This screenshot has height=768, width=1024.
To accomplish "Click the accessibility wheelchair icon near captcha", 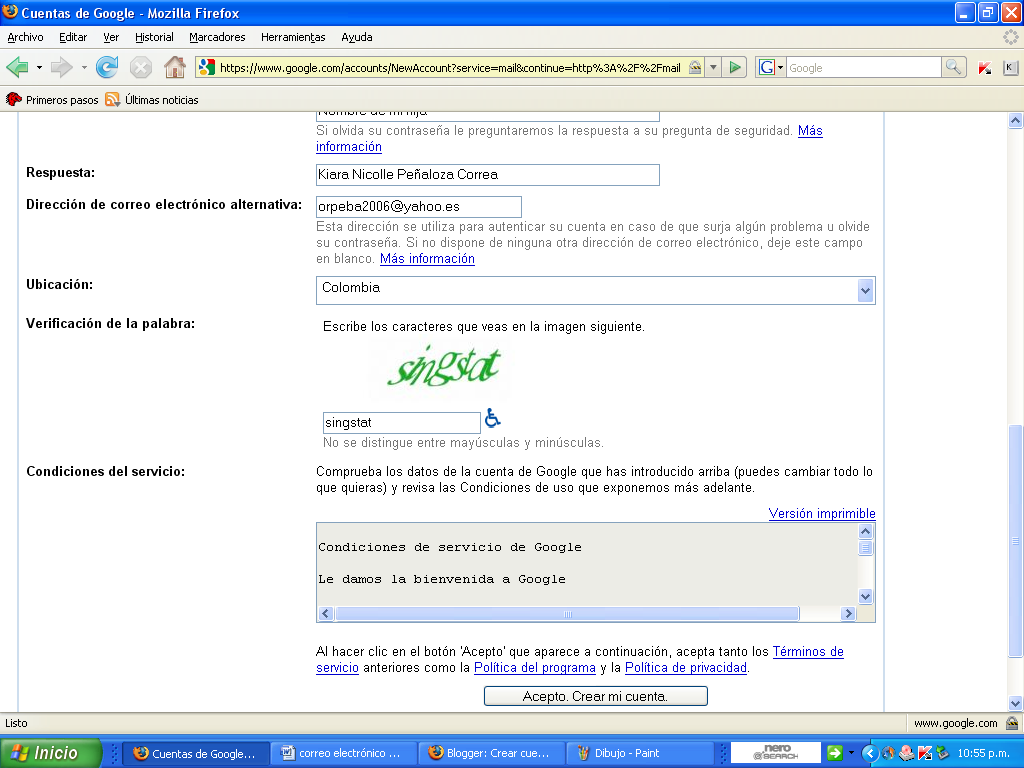I will 493,419.
